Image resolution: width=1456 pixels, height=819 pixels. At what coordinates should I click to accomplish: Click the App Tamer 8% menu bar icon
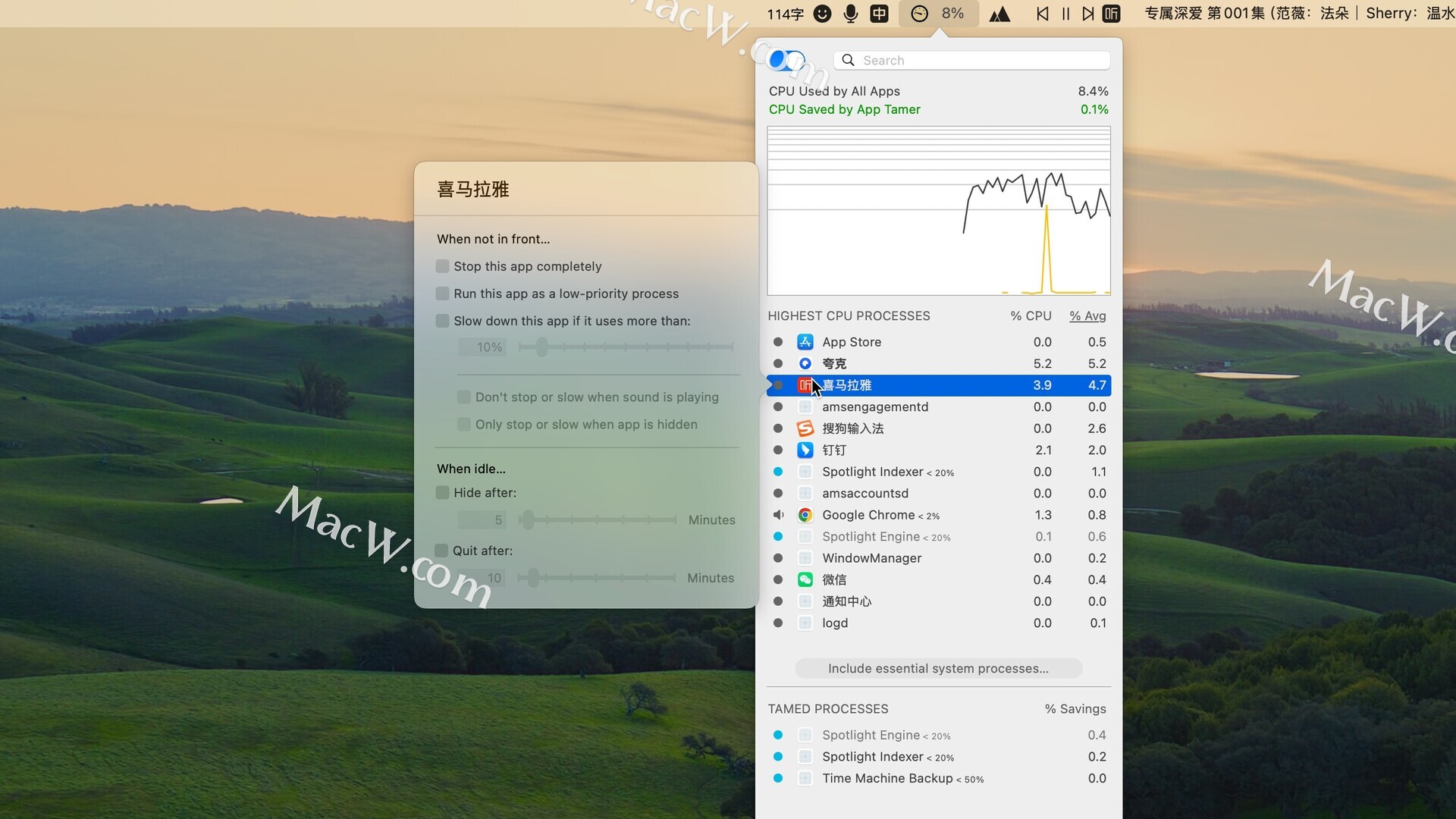(938, 14)
